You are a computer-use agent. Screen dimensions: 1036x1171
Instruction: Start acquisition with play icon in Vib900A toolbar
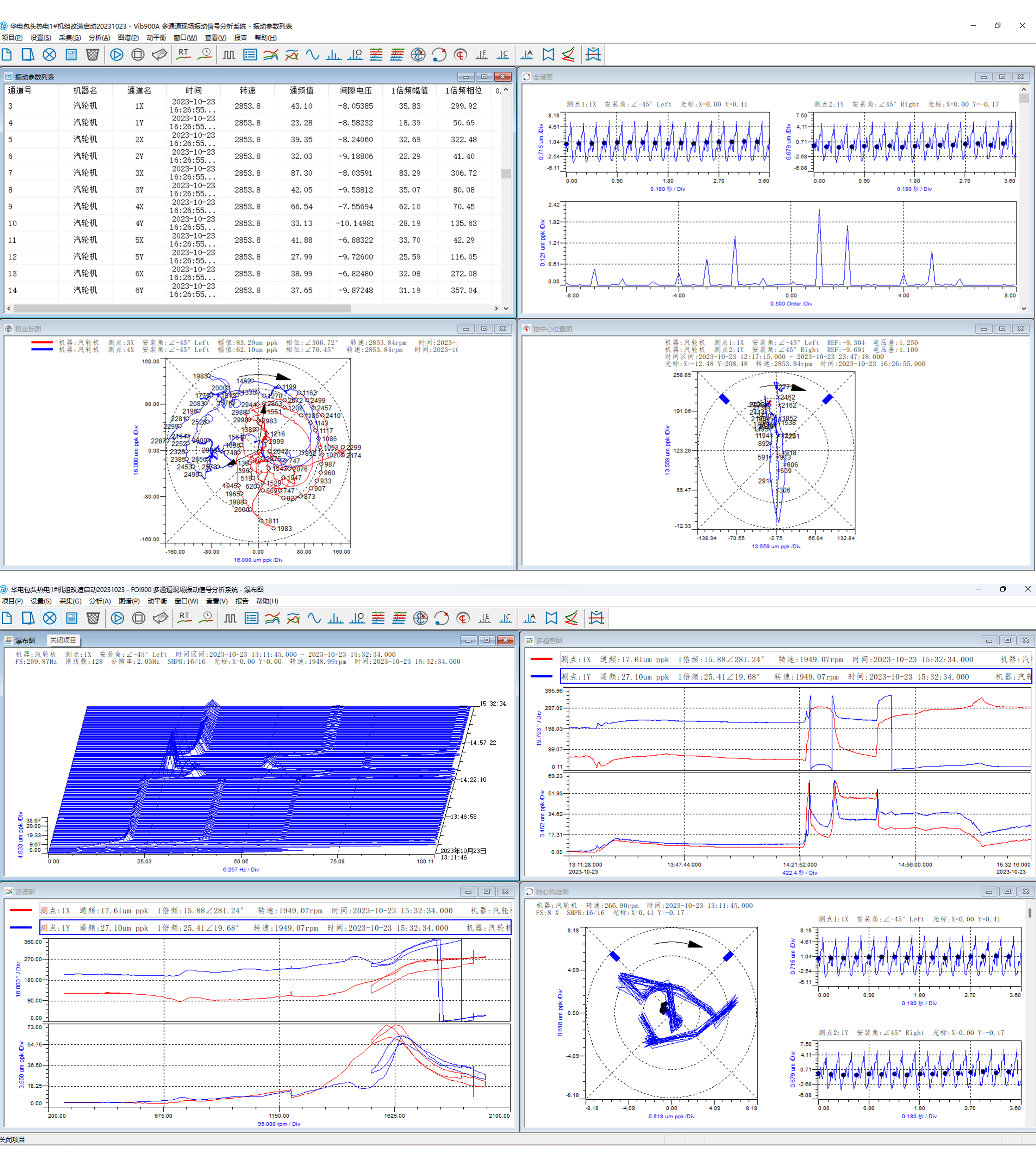[x=117, y=55]
